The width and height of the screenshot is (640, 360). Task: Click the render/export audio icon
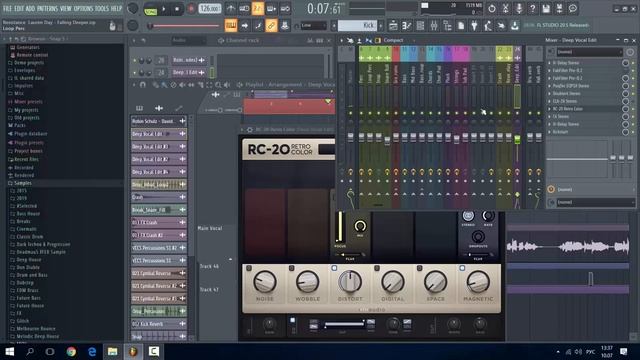click(x=560, y=9)
